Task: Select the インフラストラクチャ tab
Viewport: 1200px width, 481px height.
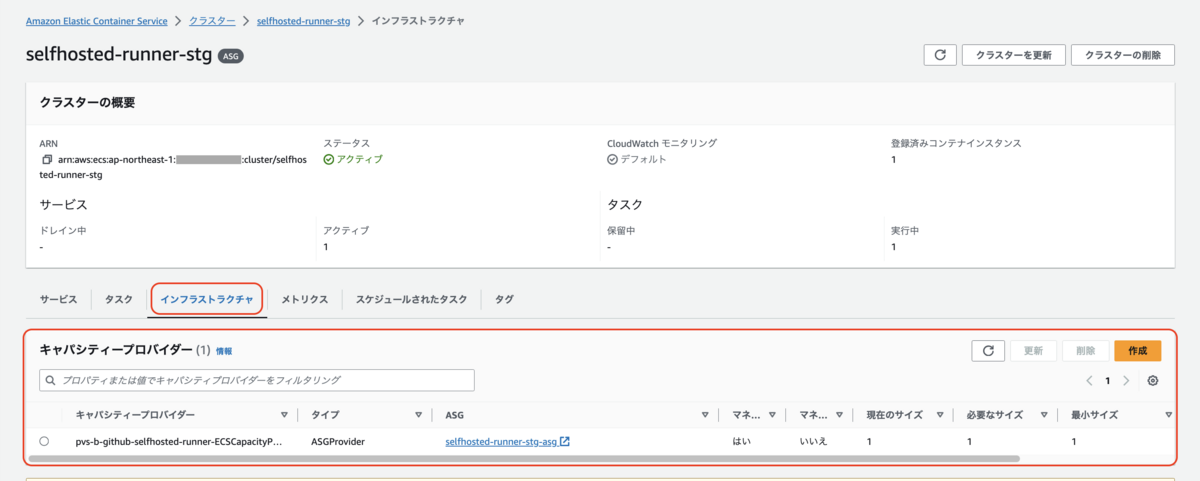Action: point(207,299)
